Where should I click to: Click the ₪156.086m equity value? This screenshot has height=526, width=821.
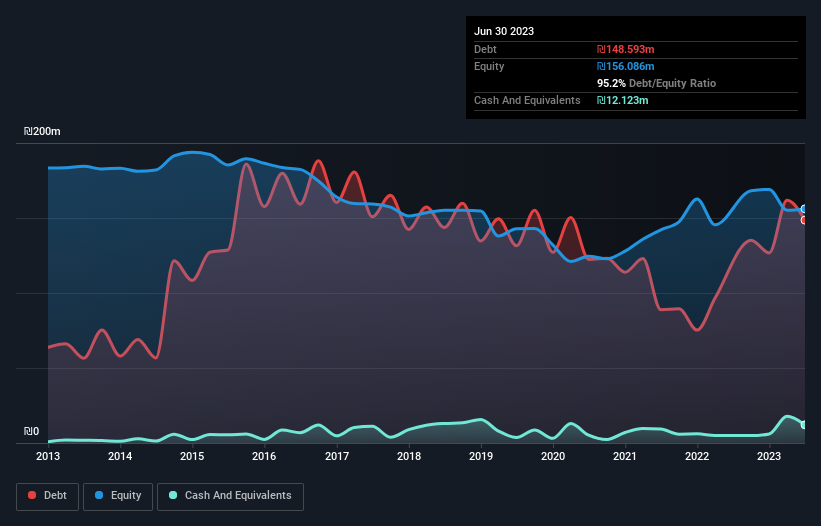click(x=626, y=66)
